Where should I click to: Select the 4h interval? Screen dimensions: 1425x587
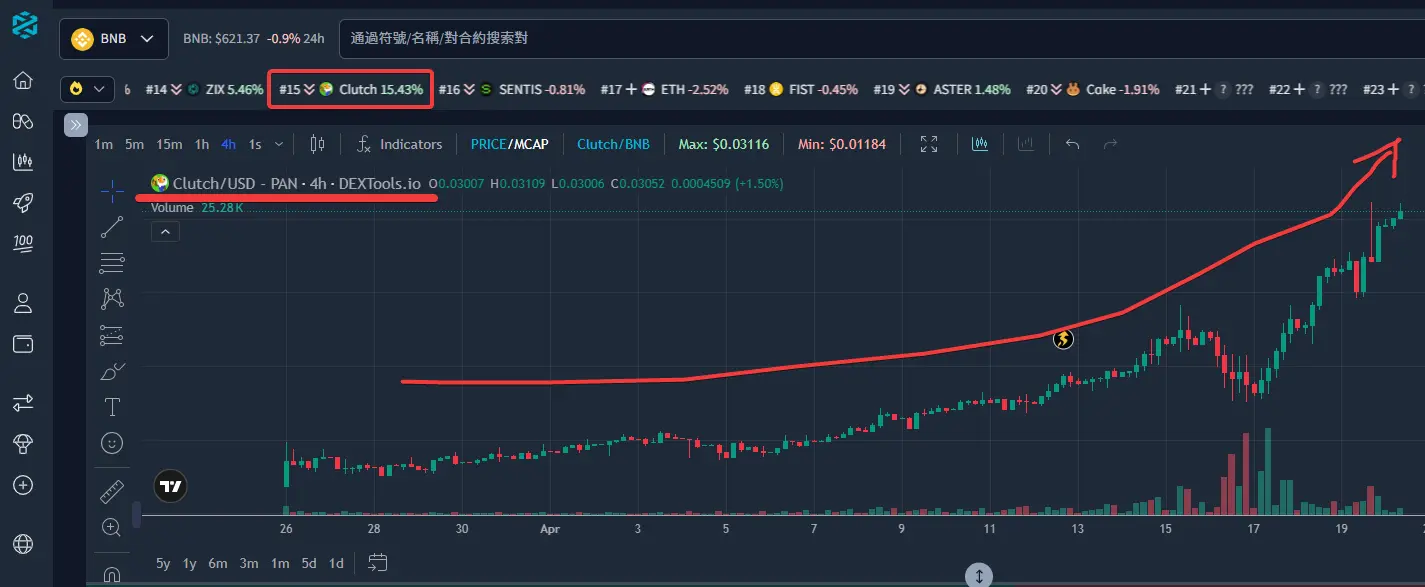[x=229, y=144]
